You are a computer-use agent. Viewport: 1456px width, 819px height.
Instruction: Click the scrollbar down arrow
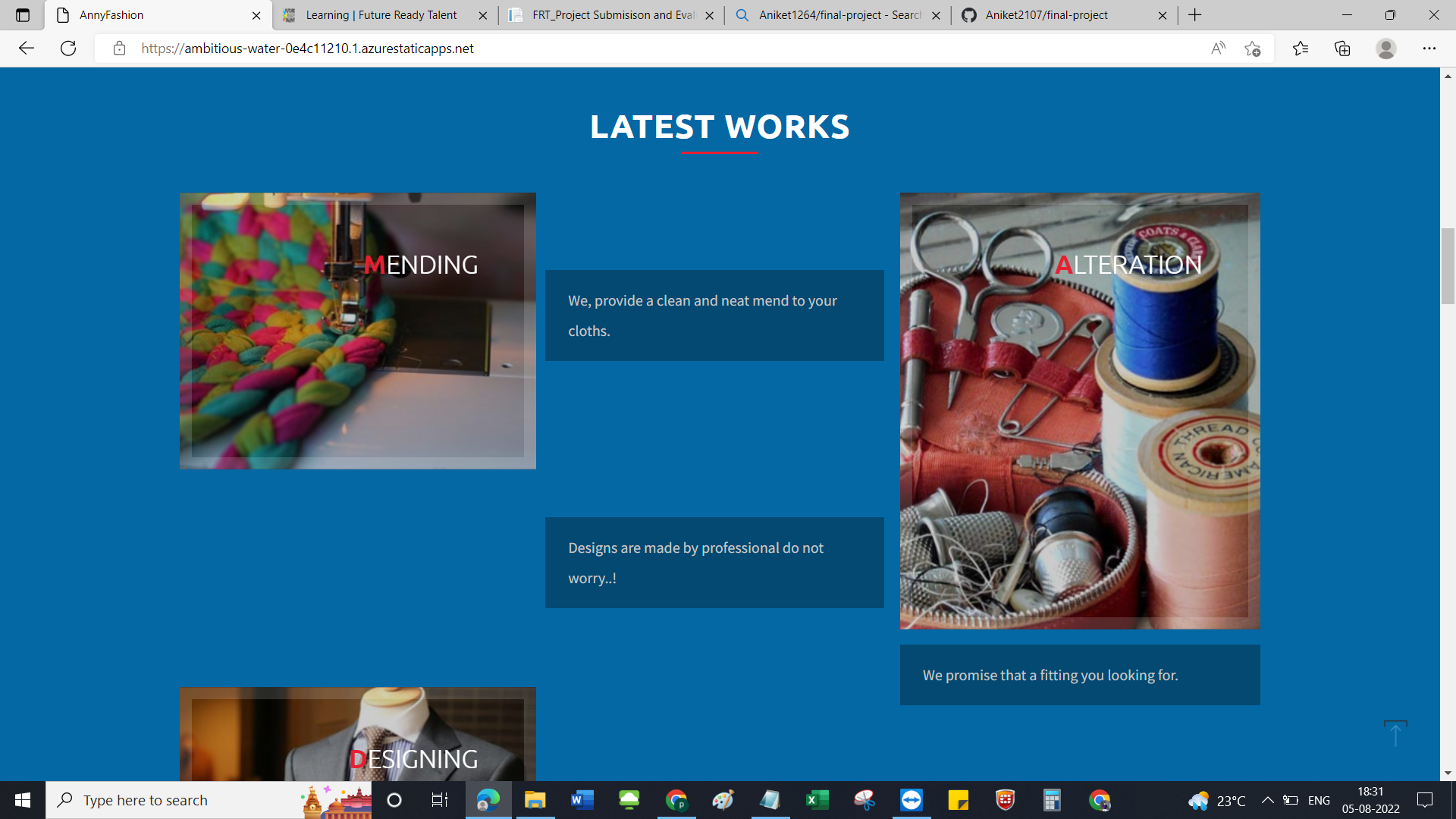coord(1448,773)
